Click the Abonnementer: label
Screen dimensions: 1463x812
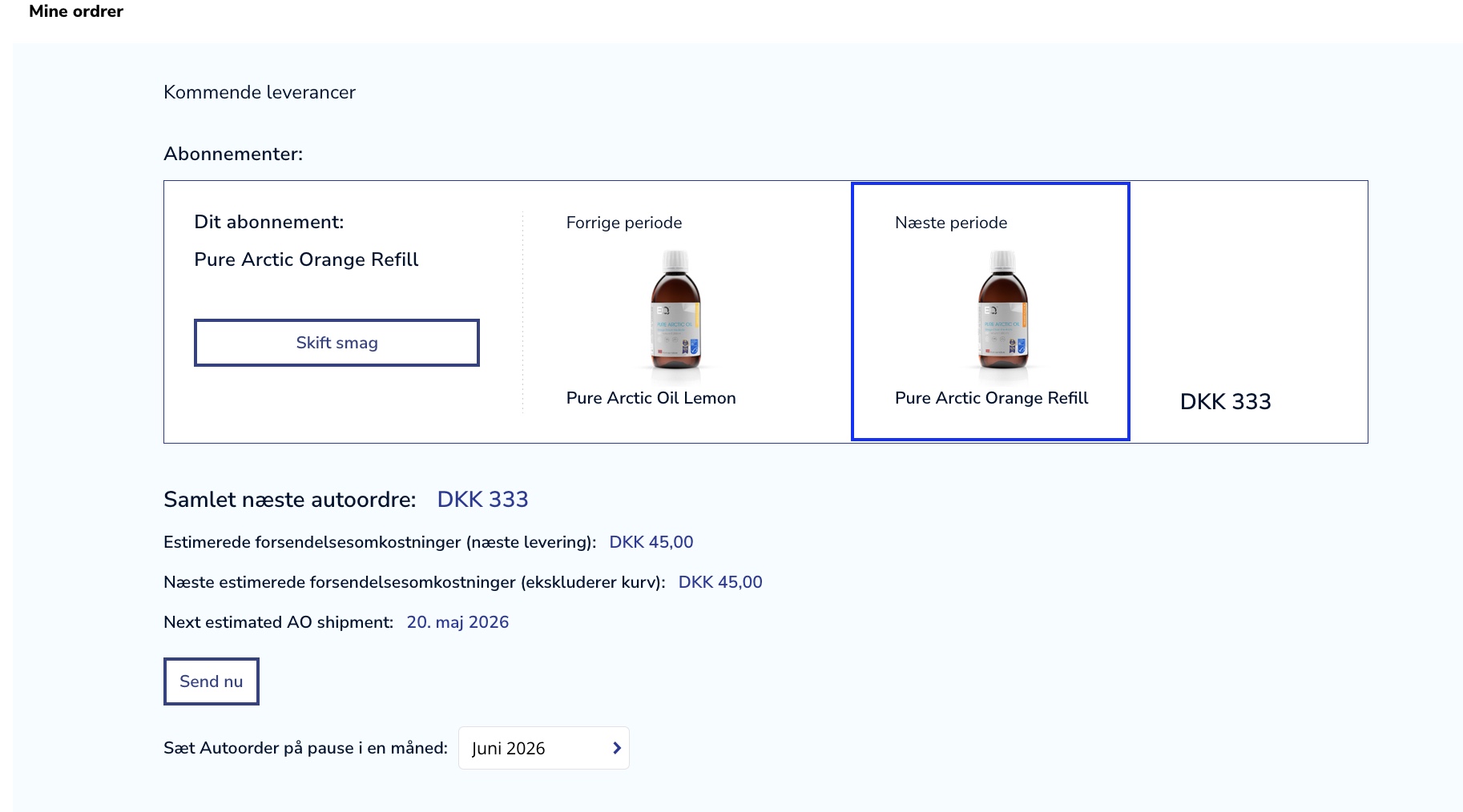pyautogui.click(x=233, y=154)
